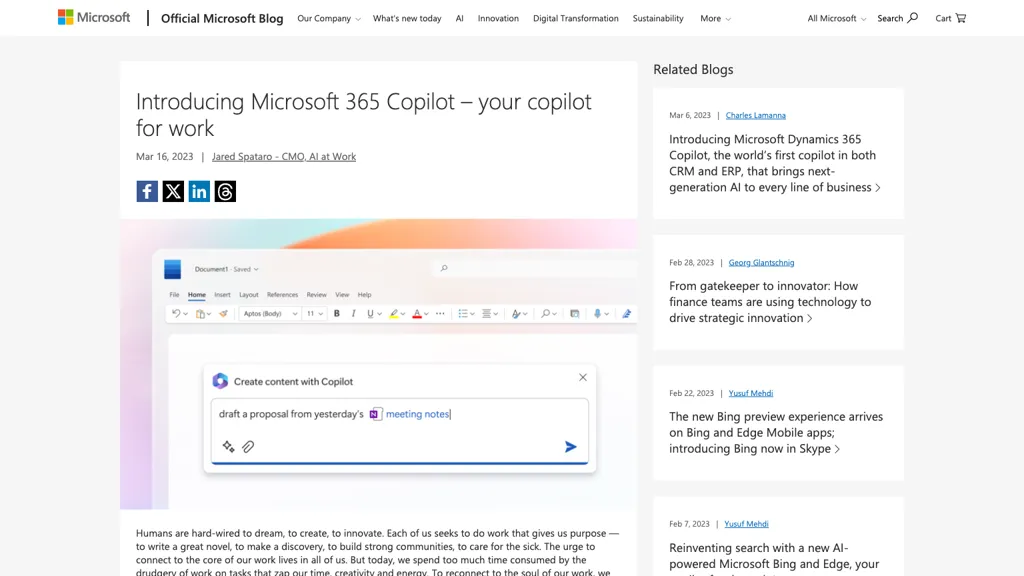
Task: Share the article via Threads icon
Action: tap(224, 191)
